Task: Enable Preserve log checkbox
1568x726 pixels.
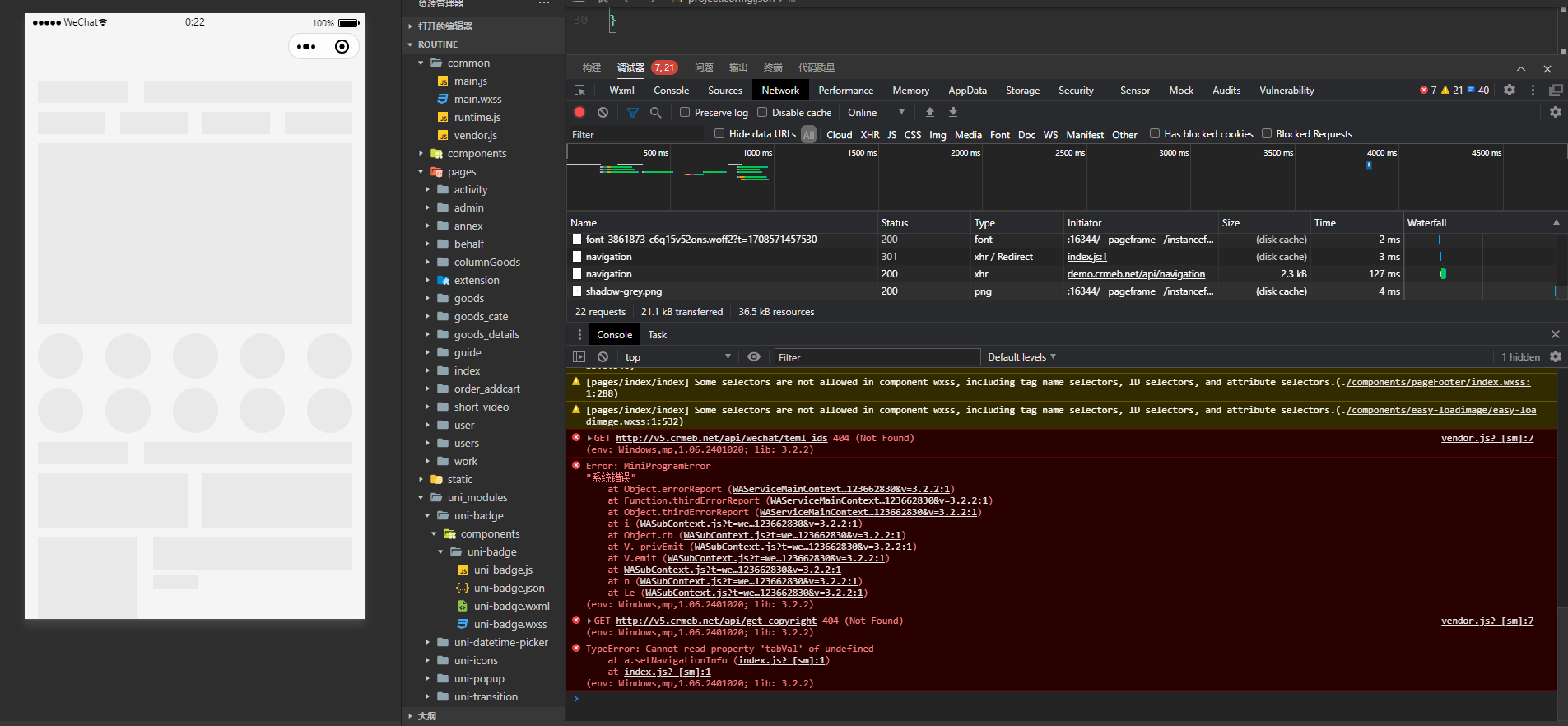Action: (x=685, y=113)
